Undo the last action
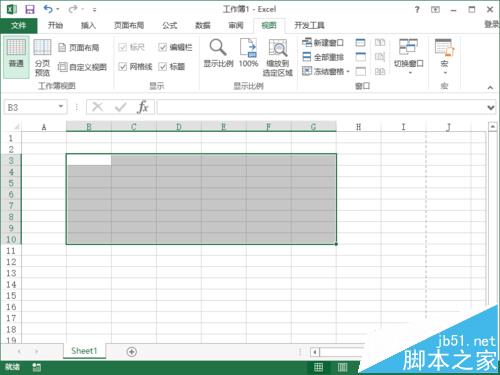 (48, 9)
